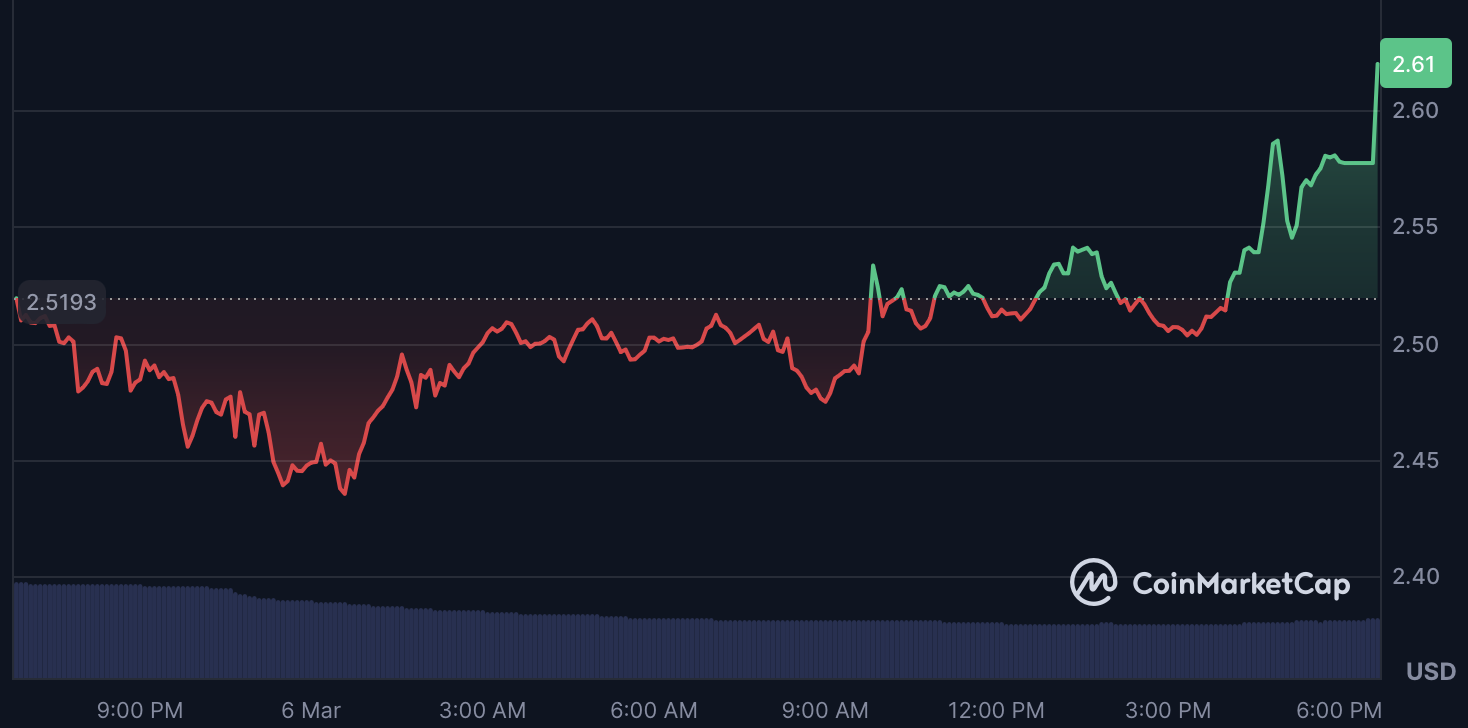Click the 2.50 price axis label
Image resolution: width=1468 pixels, height=728 pixels.
(1415, 344)
